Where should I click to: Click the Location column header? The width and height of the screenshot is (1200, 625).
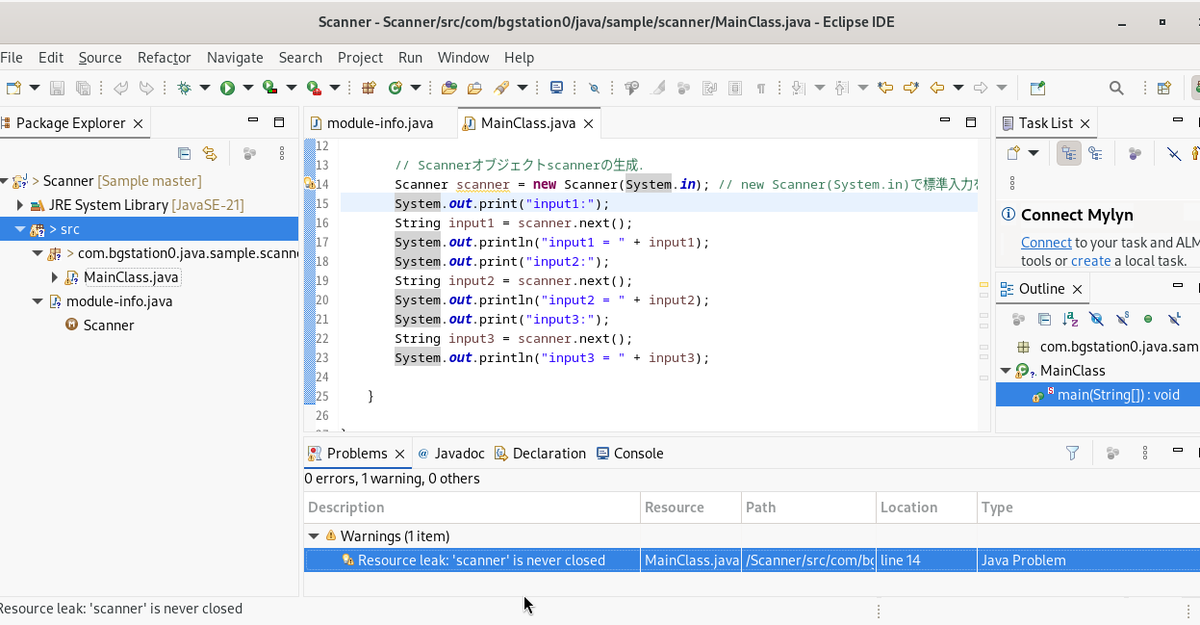click(926, 507)
